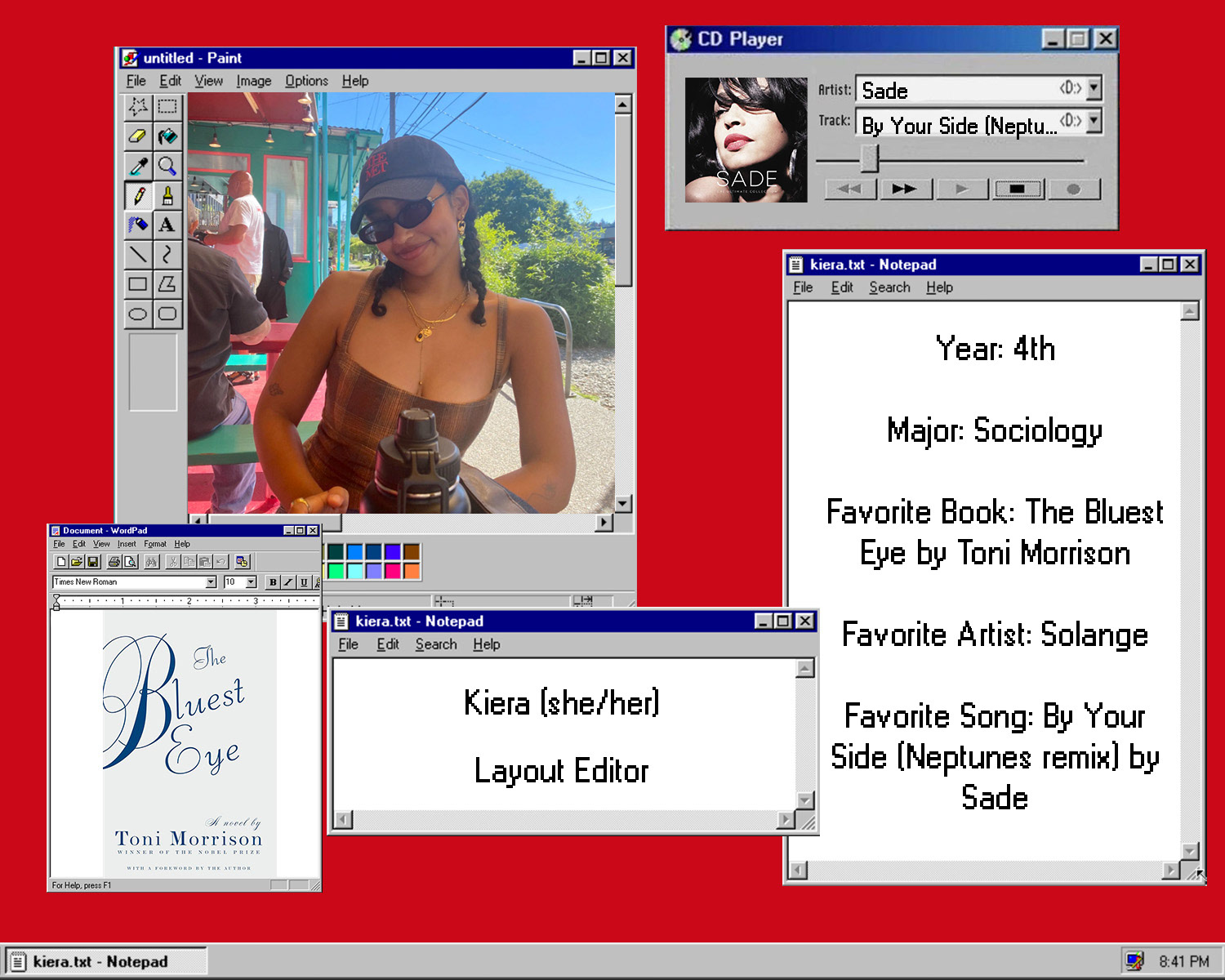This screenshot has height=980, width=1225.
Task: Pick the bright green swatch in Paint palette
Action: click(x=336, y=570)
